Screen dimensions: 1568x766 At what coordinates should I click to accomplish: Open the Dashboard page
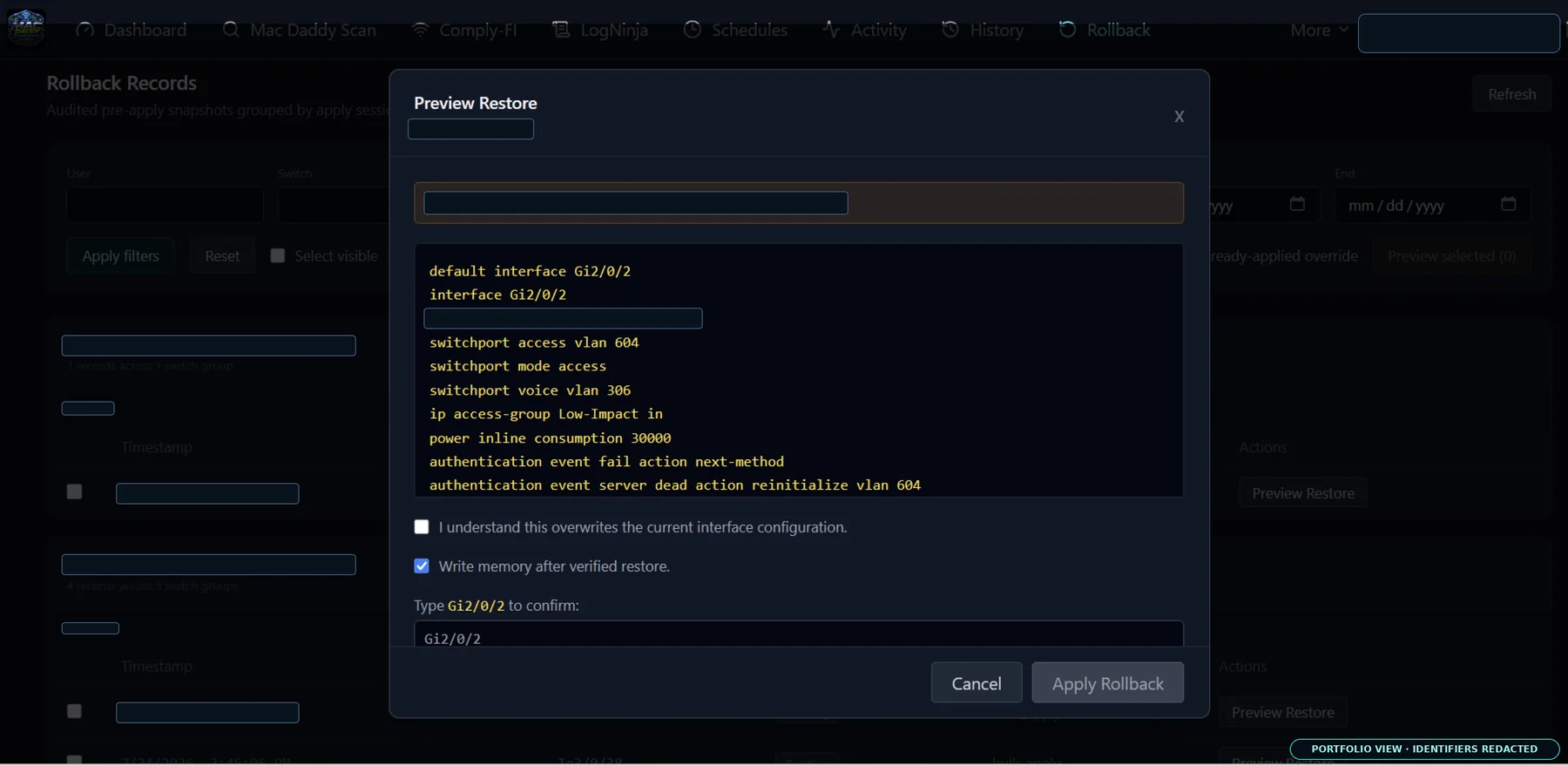click(132, 30)
